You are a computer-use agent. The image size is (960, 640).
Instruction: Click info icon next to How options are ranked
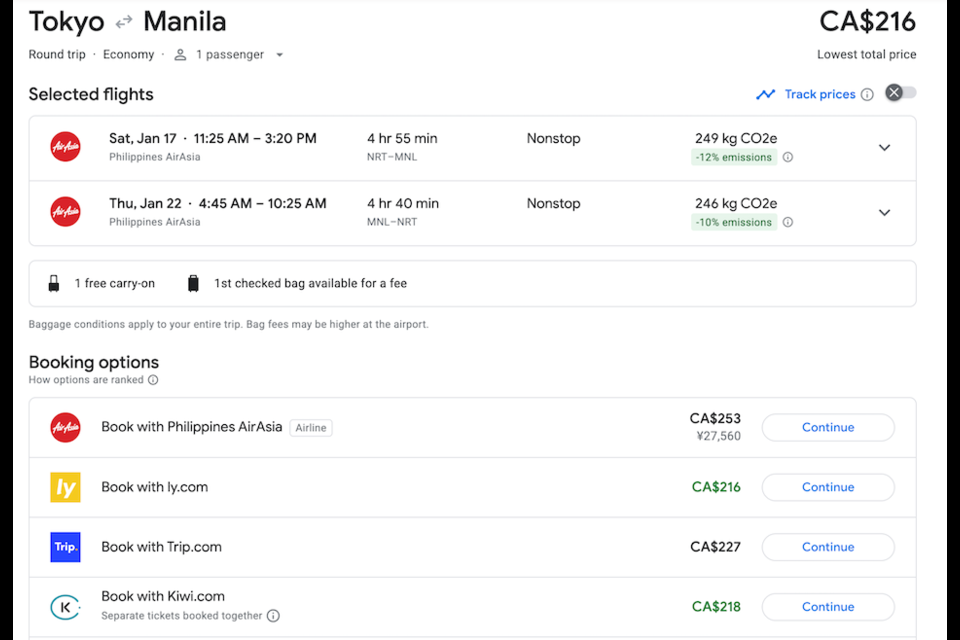pos(153,380)
